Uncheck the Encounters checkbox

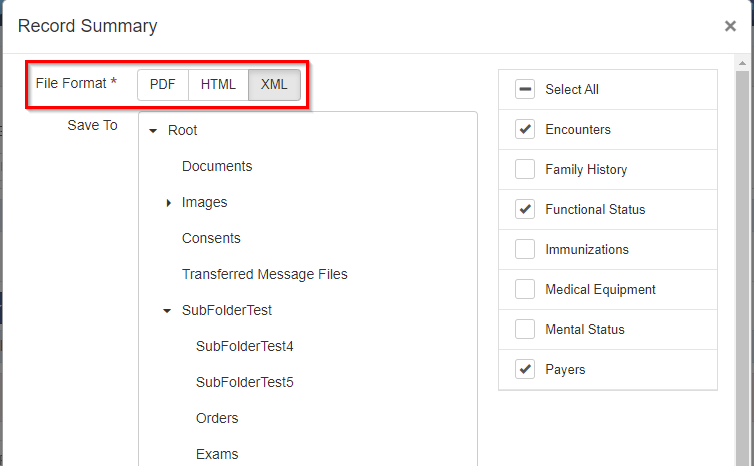pos(525,129)
